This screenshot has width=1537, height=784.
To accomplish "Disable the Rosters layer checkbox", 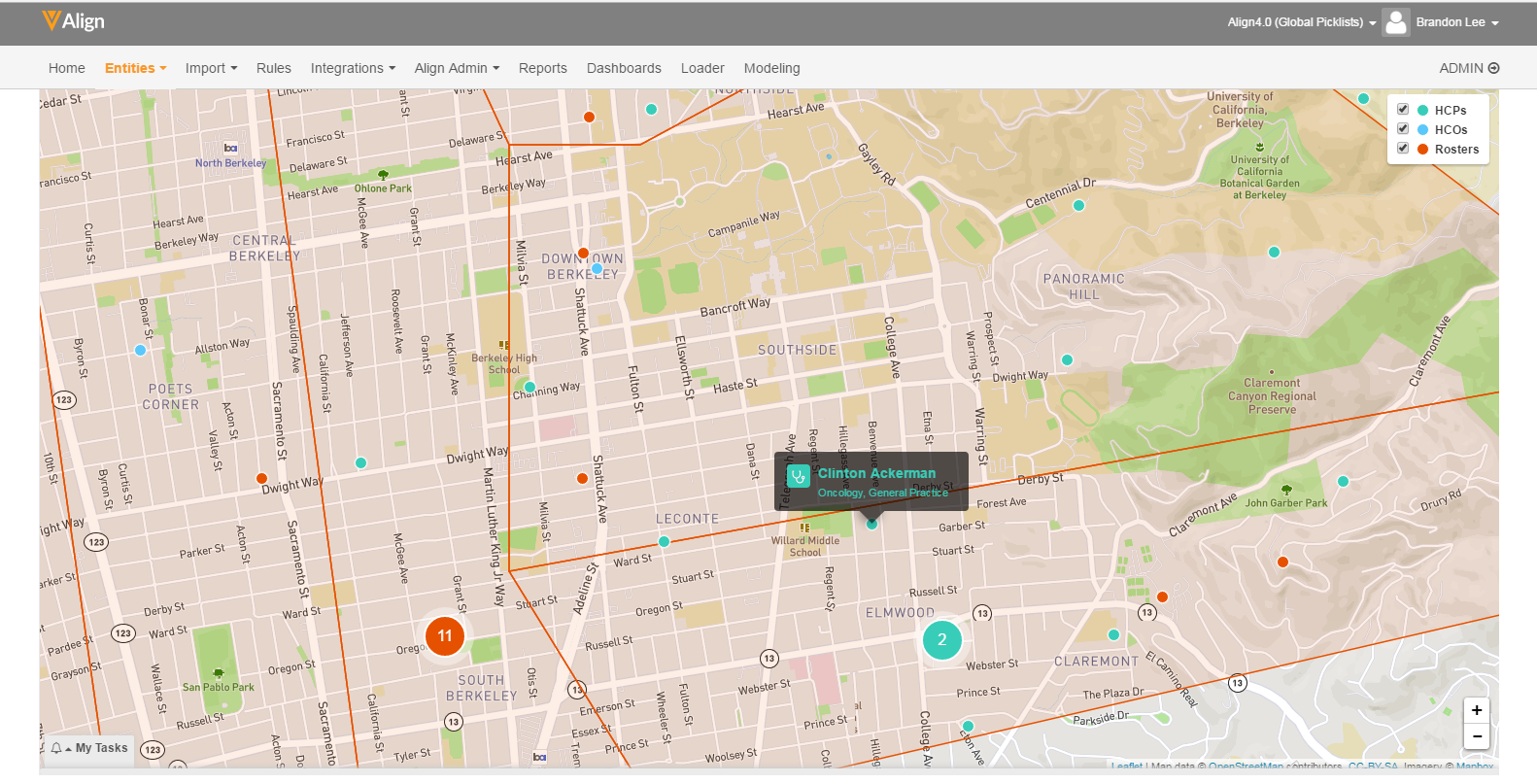I will (1403, 148).
